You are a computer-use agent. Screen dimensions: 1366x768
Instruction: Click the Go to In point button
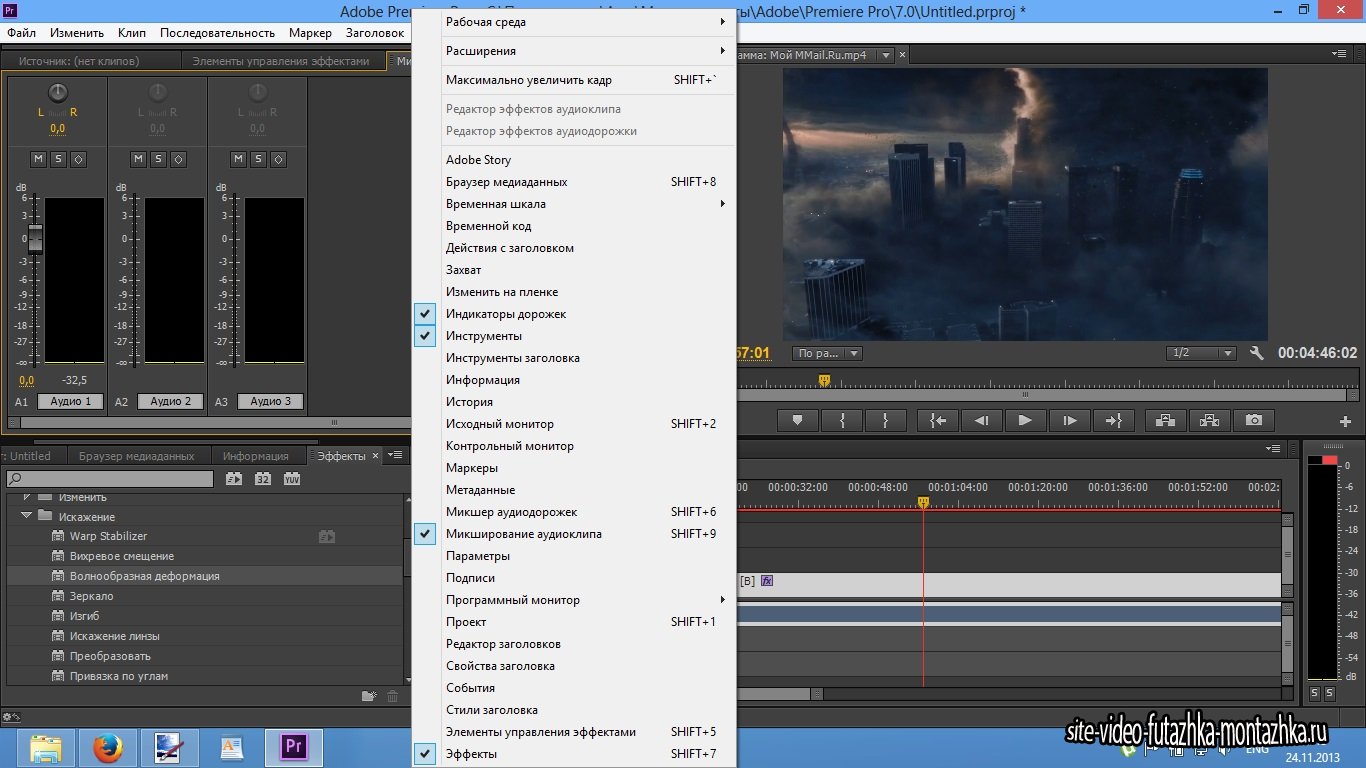click(938, 421)
